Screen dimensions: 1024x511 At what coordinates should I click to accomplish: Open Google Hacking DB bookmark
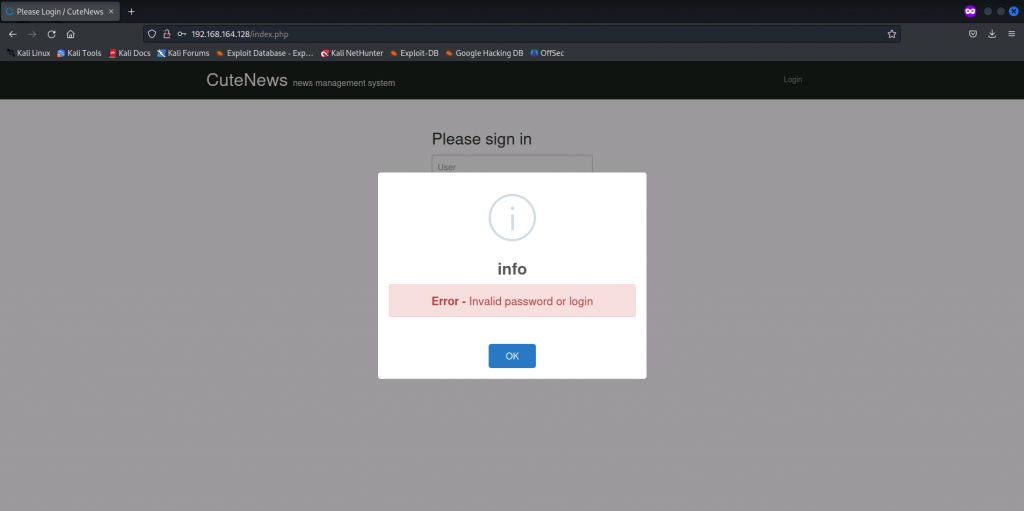pyautogui.click(x=485, y=53)
